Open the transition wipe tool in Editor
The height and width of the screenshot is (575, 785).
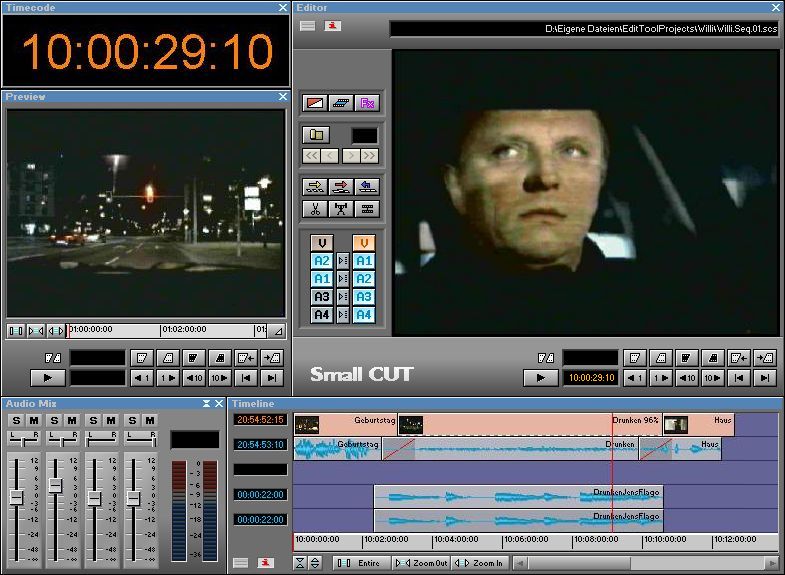click(x=314, y=103)
